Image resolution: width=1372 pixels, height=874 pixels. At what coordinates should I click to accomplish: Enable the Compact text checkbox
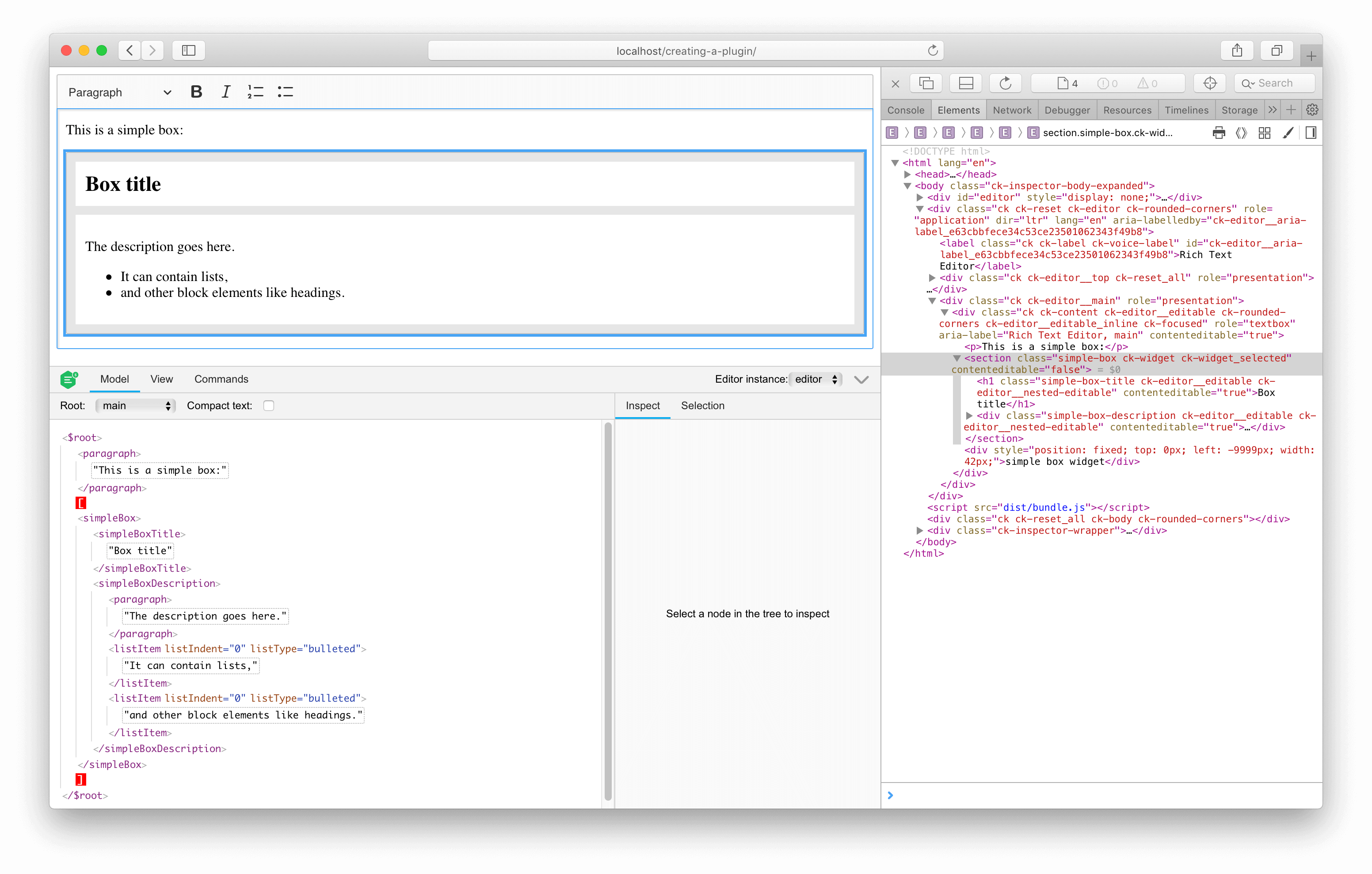tap(268, 406)
